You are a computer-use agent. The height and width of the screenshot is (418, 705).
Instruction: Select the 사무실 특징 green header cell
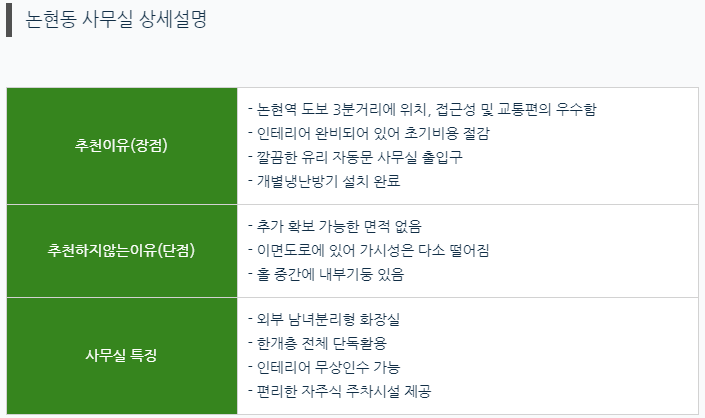pyautogui.click(x=122, y=356)
